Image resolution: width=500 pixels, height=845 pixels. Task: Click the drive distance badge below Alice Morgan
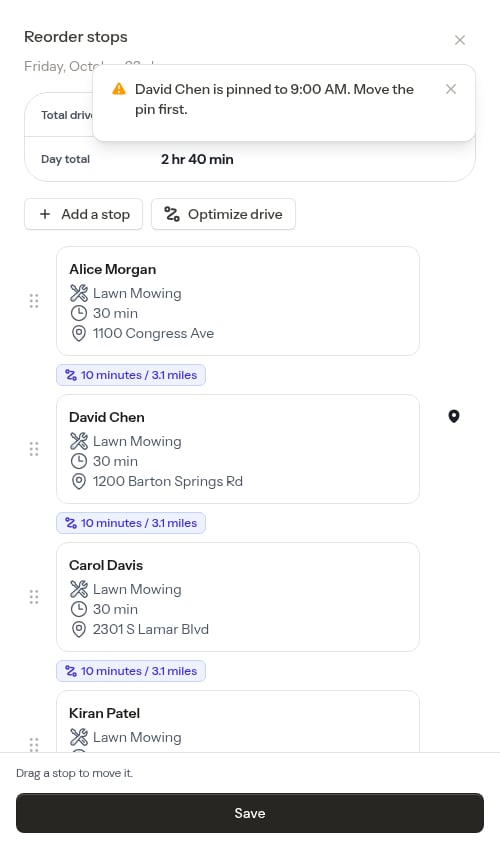(x=131, y=375)
